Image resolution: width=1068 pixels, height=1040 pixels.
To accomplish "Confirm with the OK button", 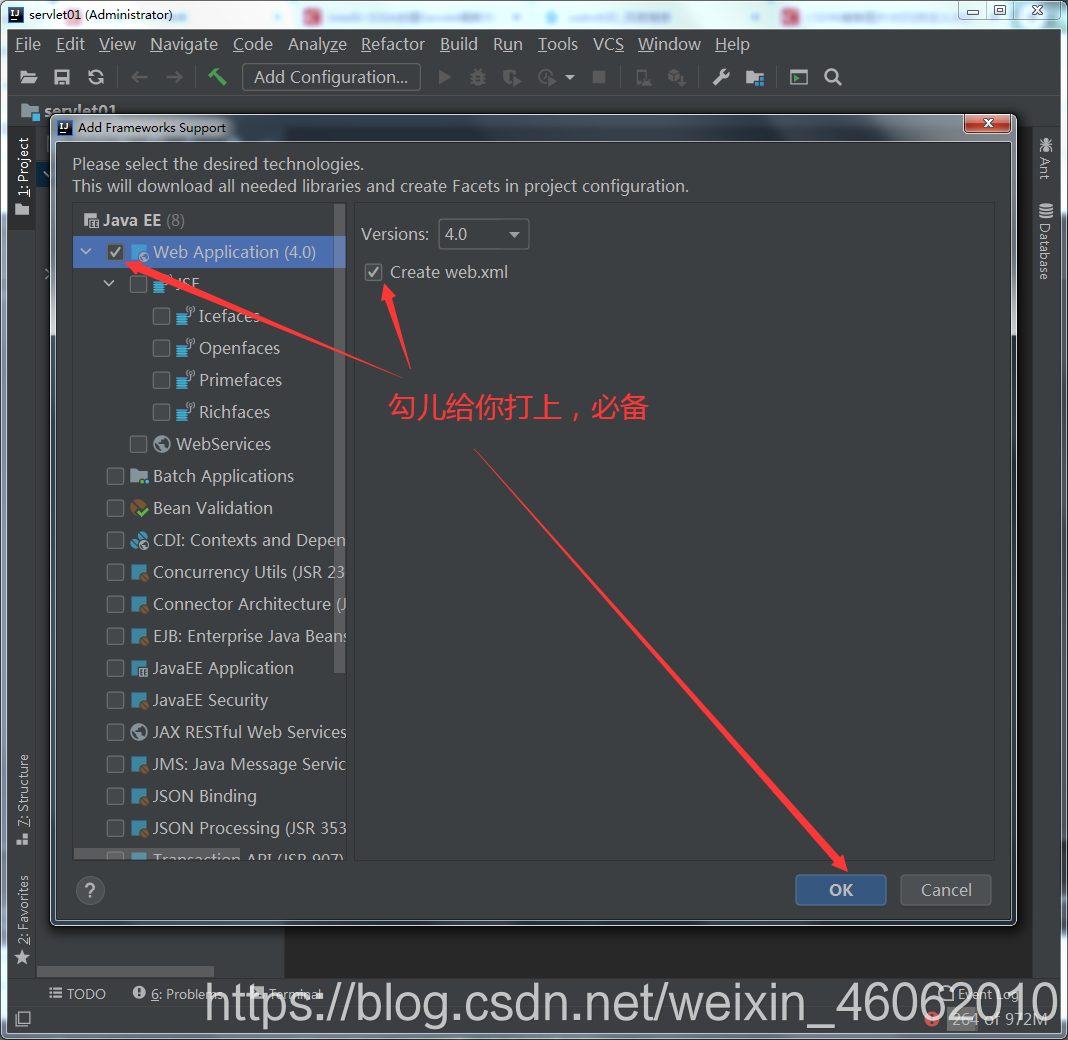I will 841,890.
